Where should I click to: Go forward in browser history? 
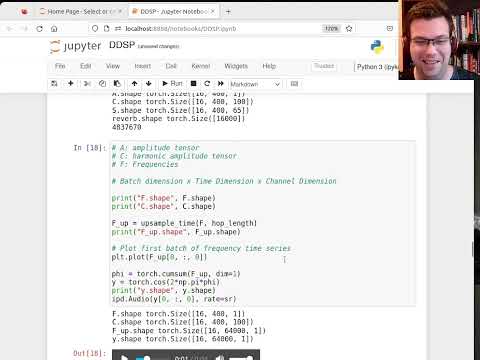pos(24,29)
